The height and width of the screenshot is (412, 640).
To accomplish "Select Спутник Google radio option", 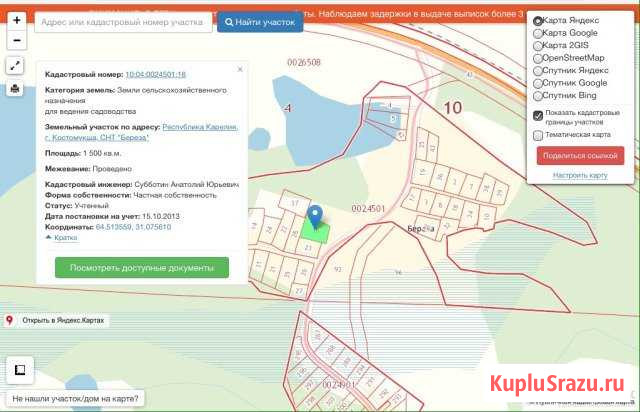I will pyautogui.click(x=538, y=83).
